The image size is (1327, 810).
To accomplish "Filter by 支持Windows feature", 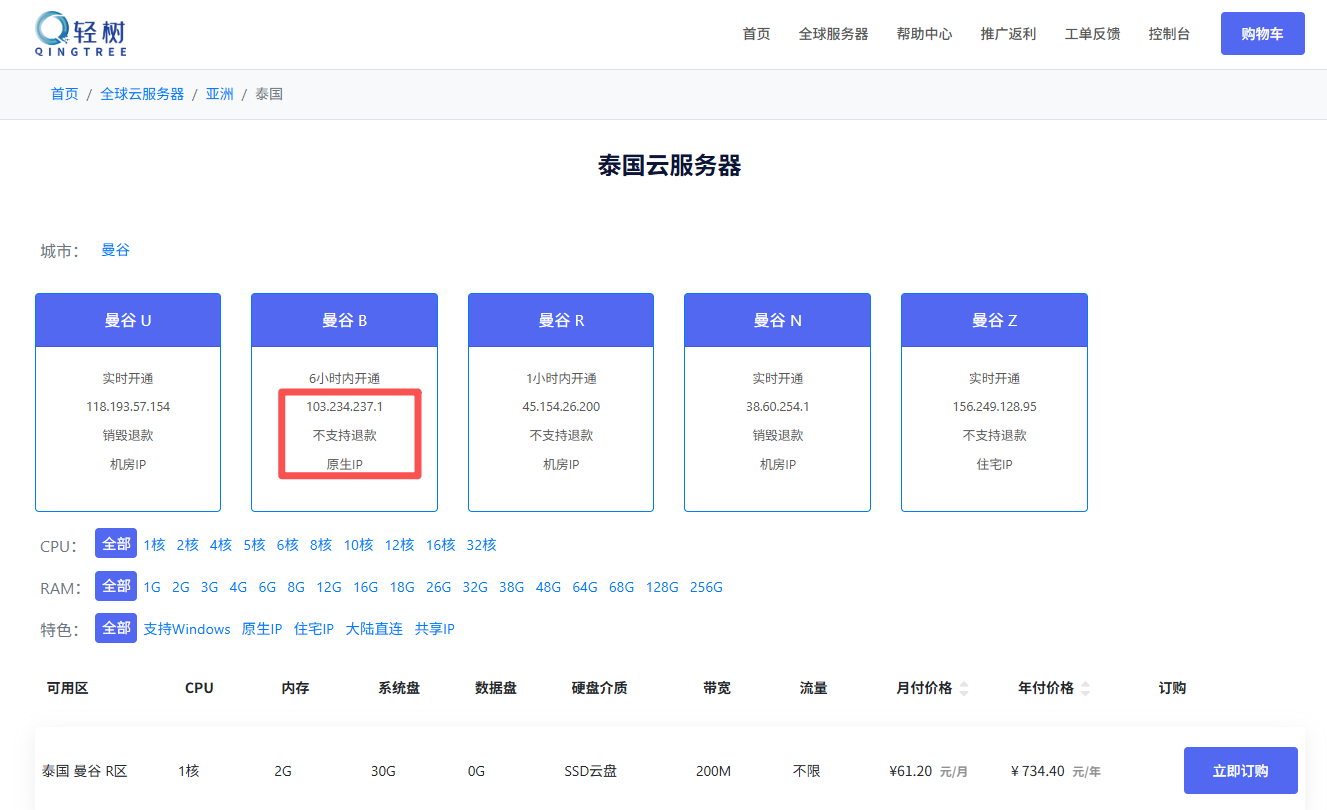I will click(187, 629).
